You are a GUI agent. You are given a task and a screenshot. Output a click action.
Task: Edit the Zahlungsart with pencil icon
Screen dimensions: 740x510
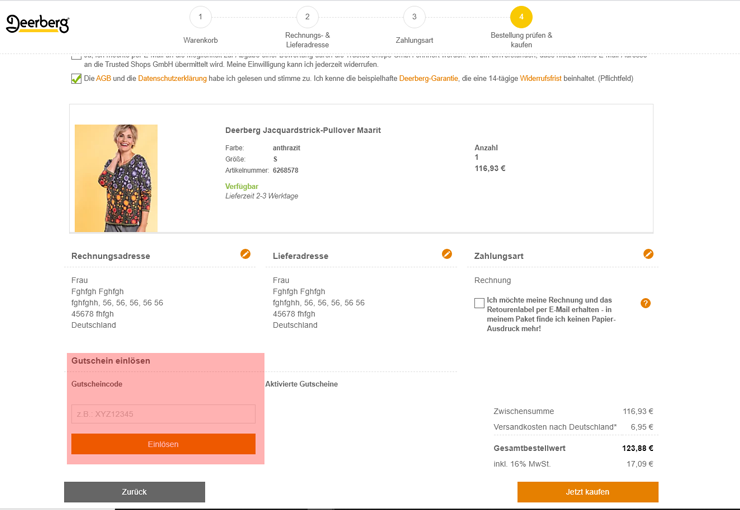648,254
